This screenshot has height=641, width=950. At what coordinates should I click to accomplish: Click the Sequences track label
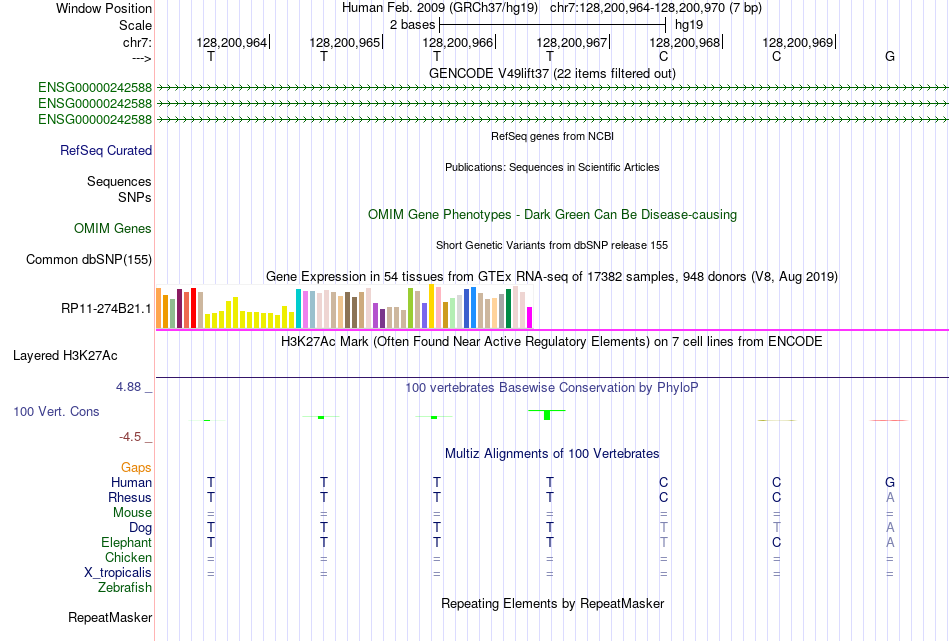click(x=119, y=181)
